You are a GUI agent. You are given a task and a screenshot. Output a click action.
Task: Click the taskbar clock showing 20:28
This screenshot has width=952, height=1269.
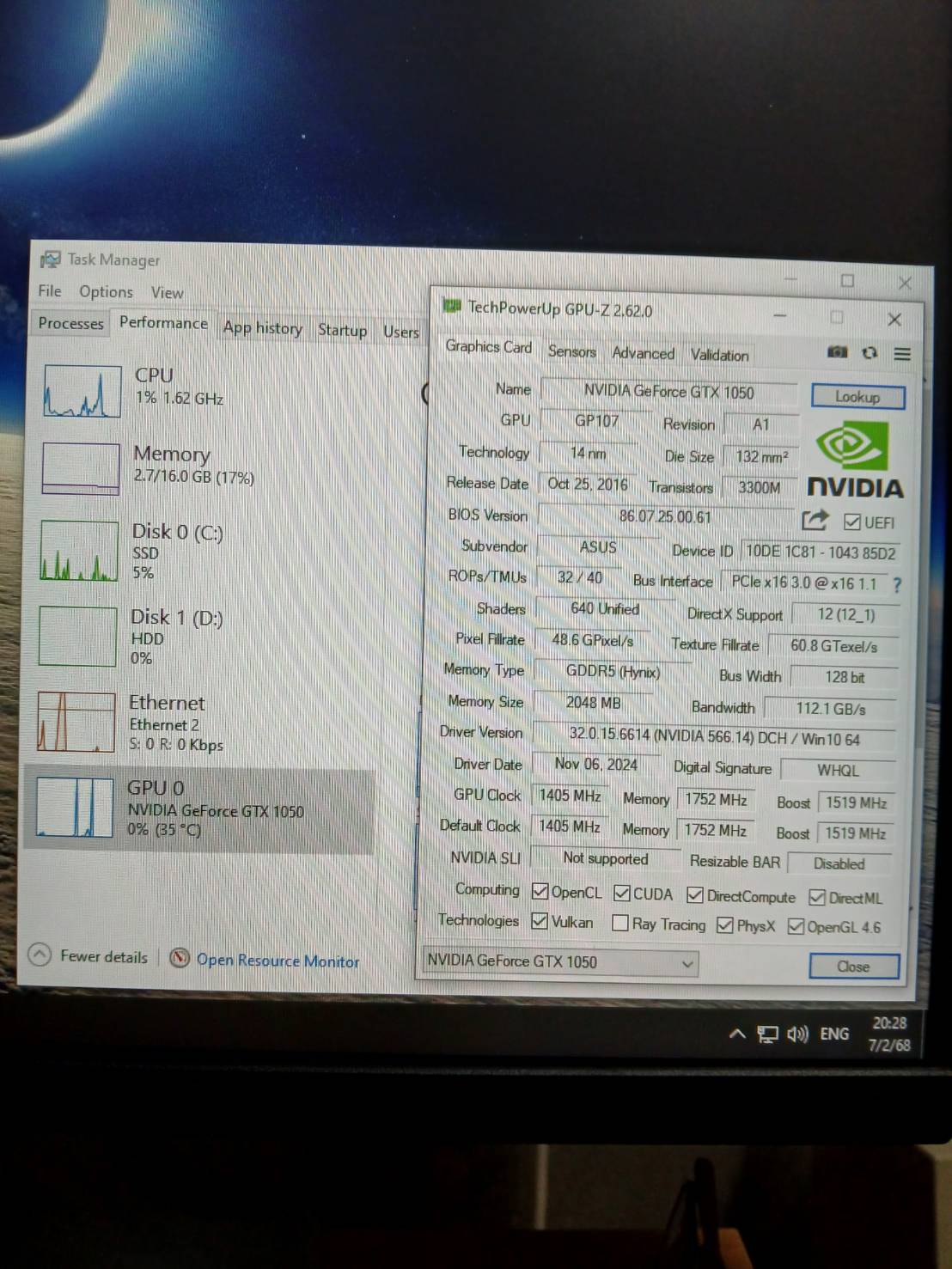889,1023
